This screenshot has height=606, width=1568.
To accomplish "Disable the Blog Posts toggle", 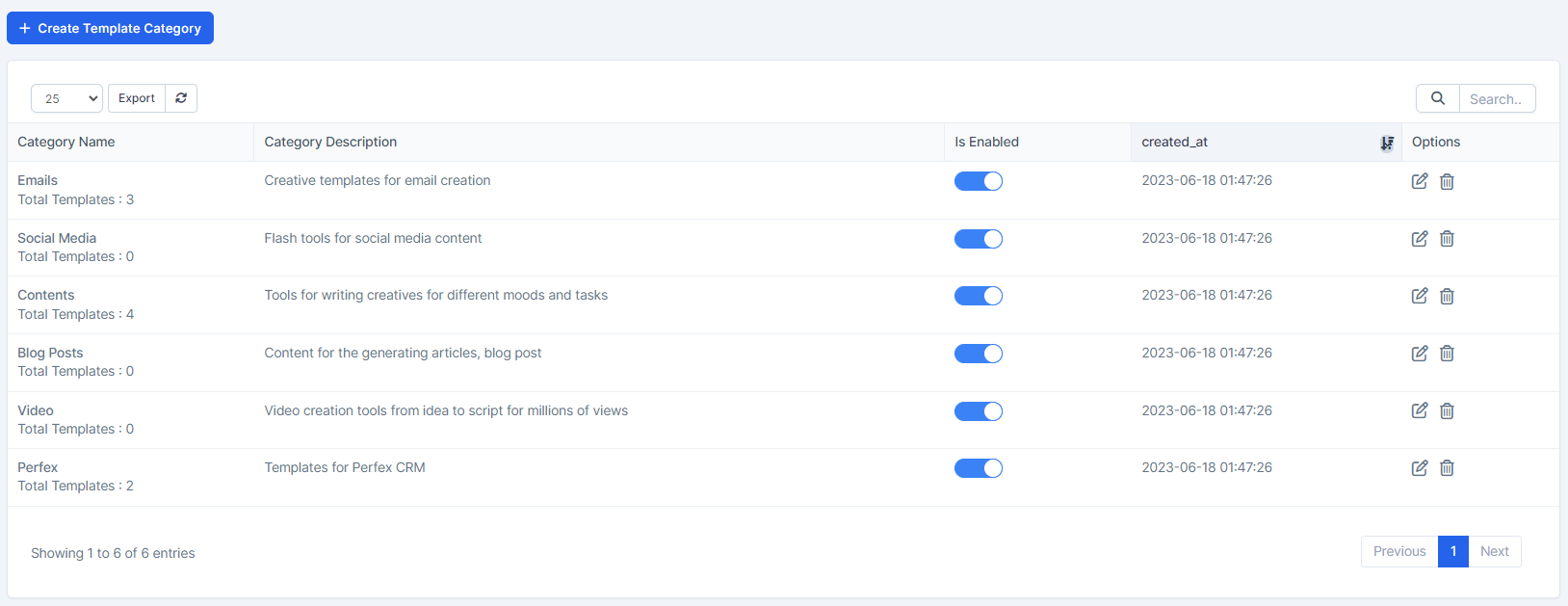I will tap(978, 354).
